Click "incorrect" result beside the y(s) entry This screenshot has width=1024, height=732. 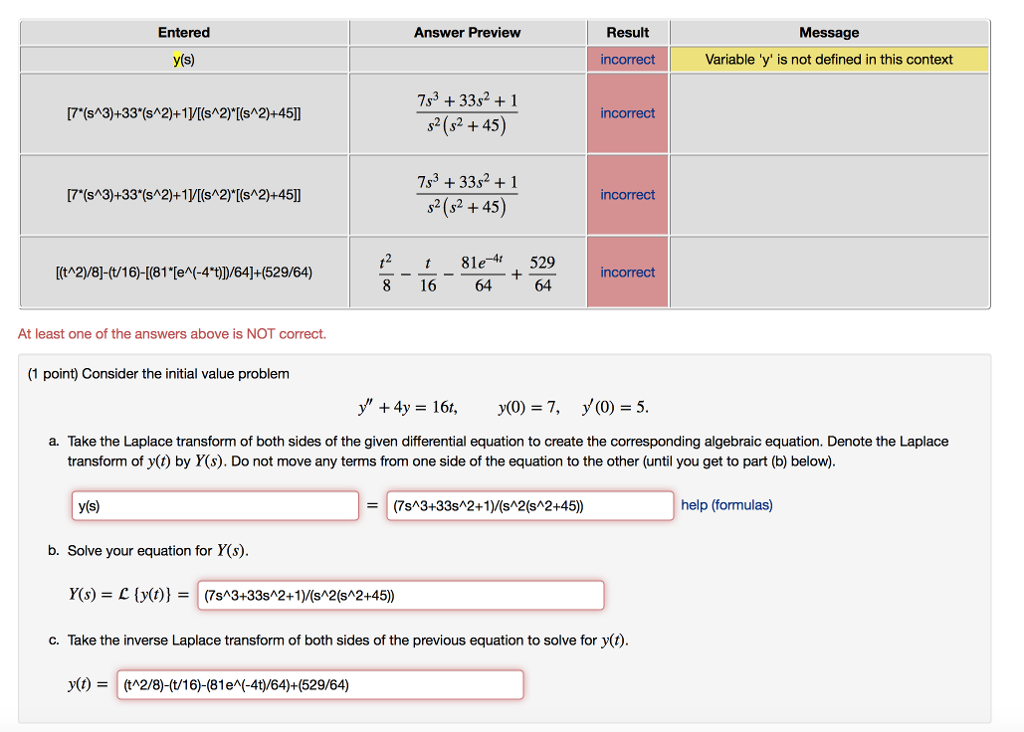[x=627, y=60]
